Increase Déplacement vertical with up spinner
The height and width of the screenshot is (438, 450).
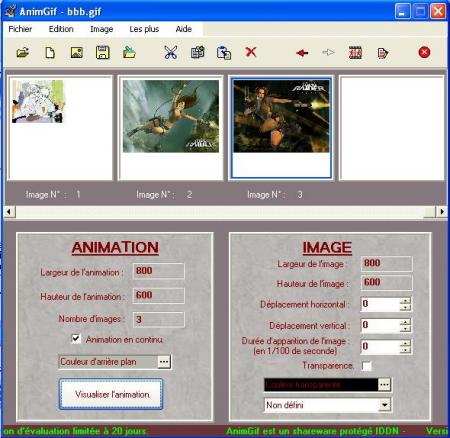click(405, 322)
